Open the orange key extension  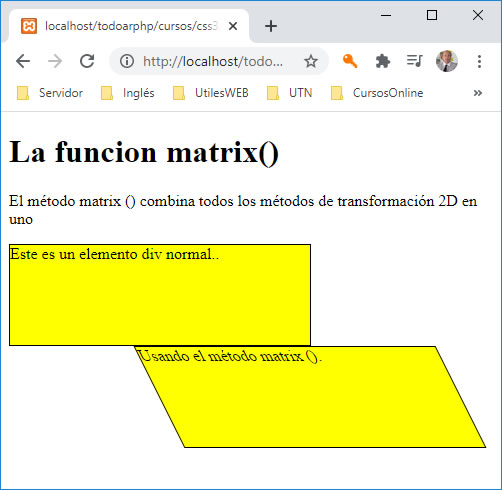(350, 61)
